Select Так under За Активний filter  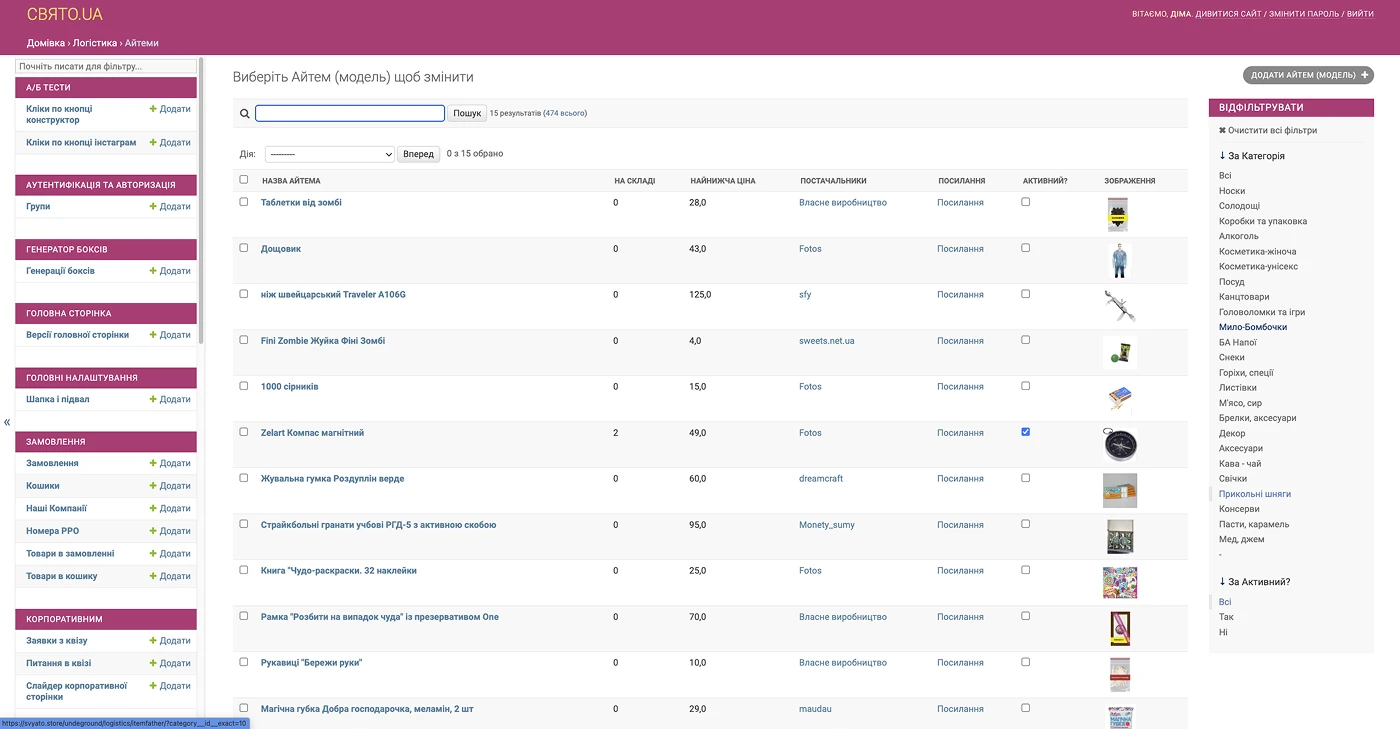pyautogui.click(x=1226, y=617)
